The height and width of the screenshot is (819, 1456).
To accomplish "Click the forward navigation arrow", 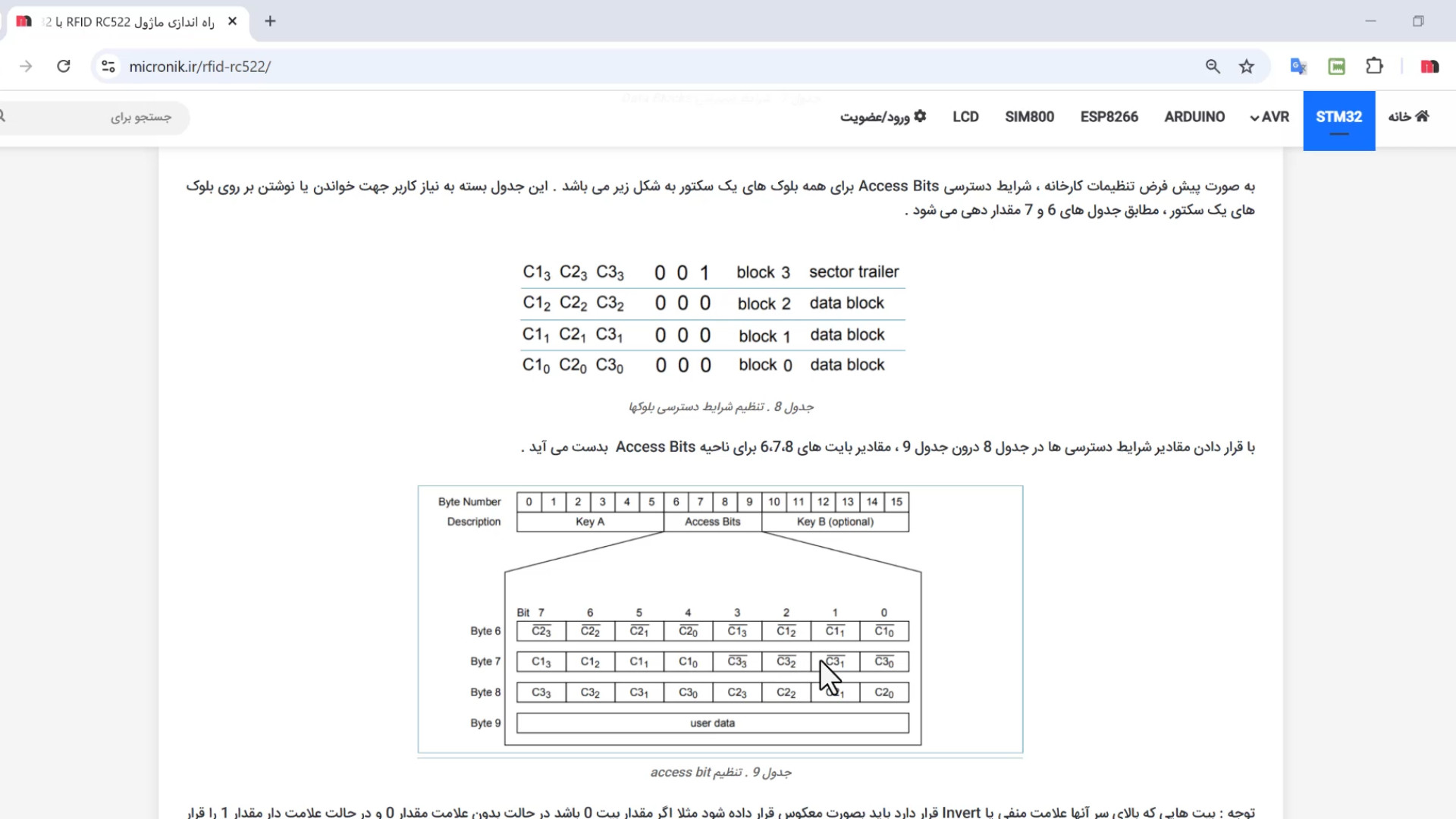I will (x=26, y=67).
